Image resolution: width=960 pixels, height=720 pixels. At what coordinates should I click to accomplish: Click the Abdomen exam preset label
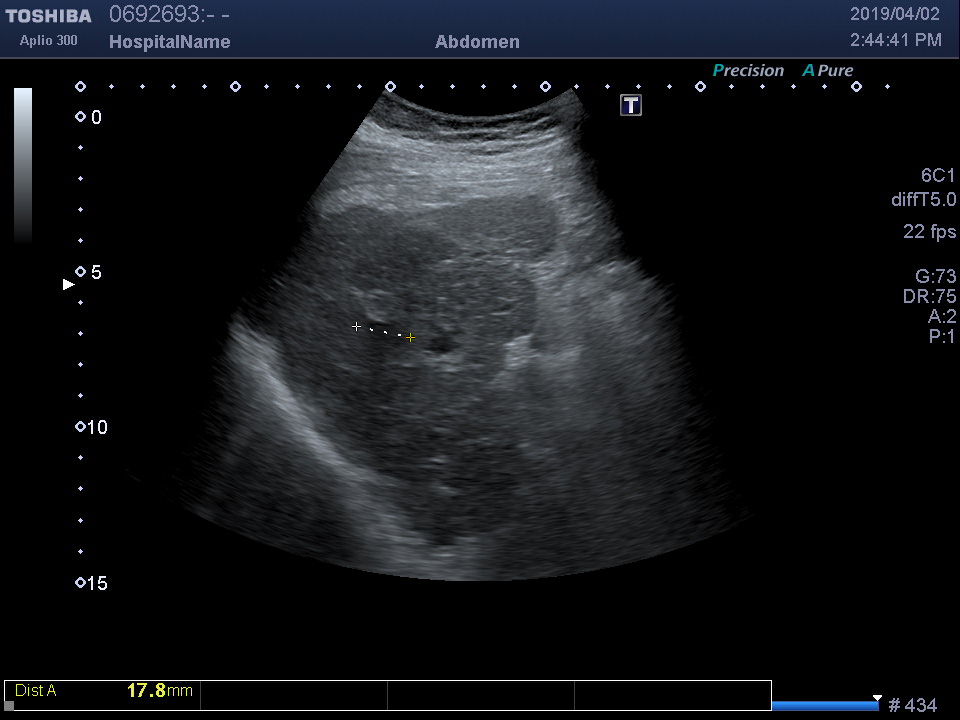[477, 42]
